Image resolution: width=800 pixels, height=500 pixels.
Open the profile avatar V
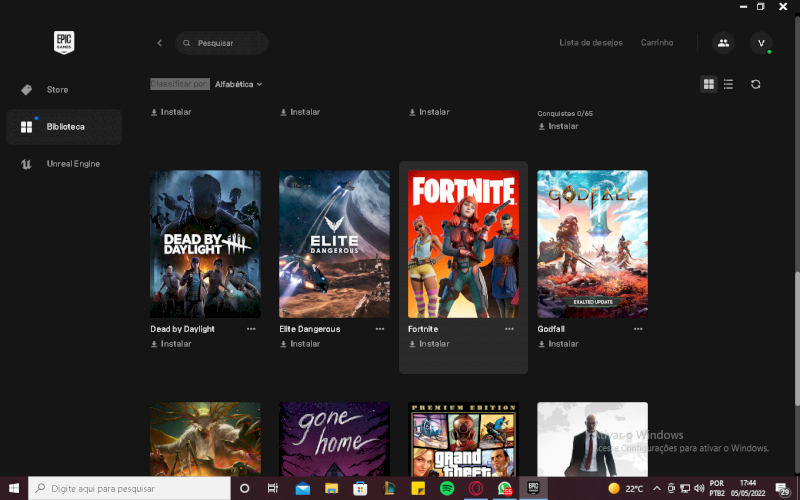pyautogui.click(x=761, y=43)
